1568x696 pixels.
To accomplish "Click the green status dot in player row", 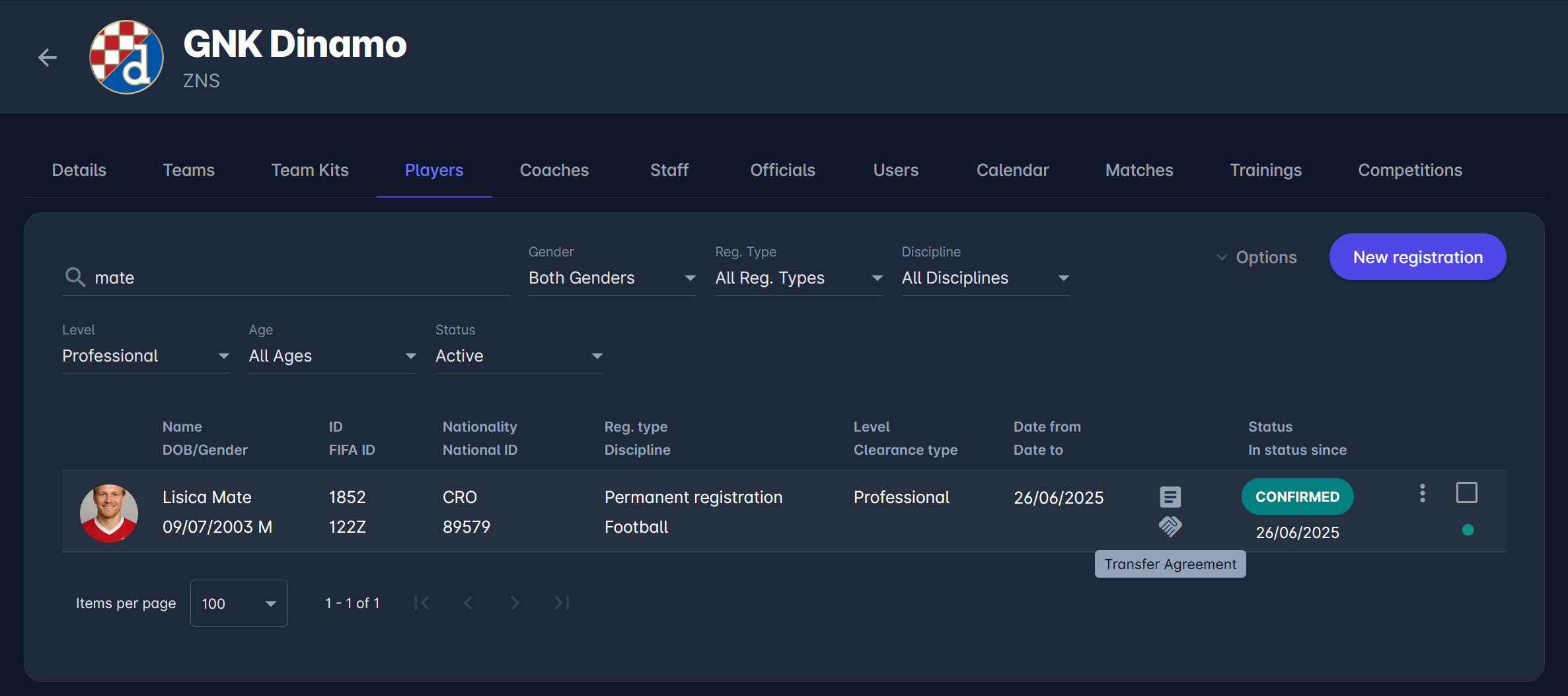I will pyautogui.click(x=1468, y=529).
